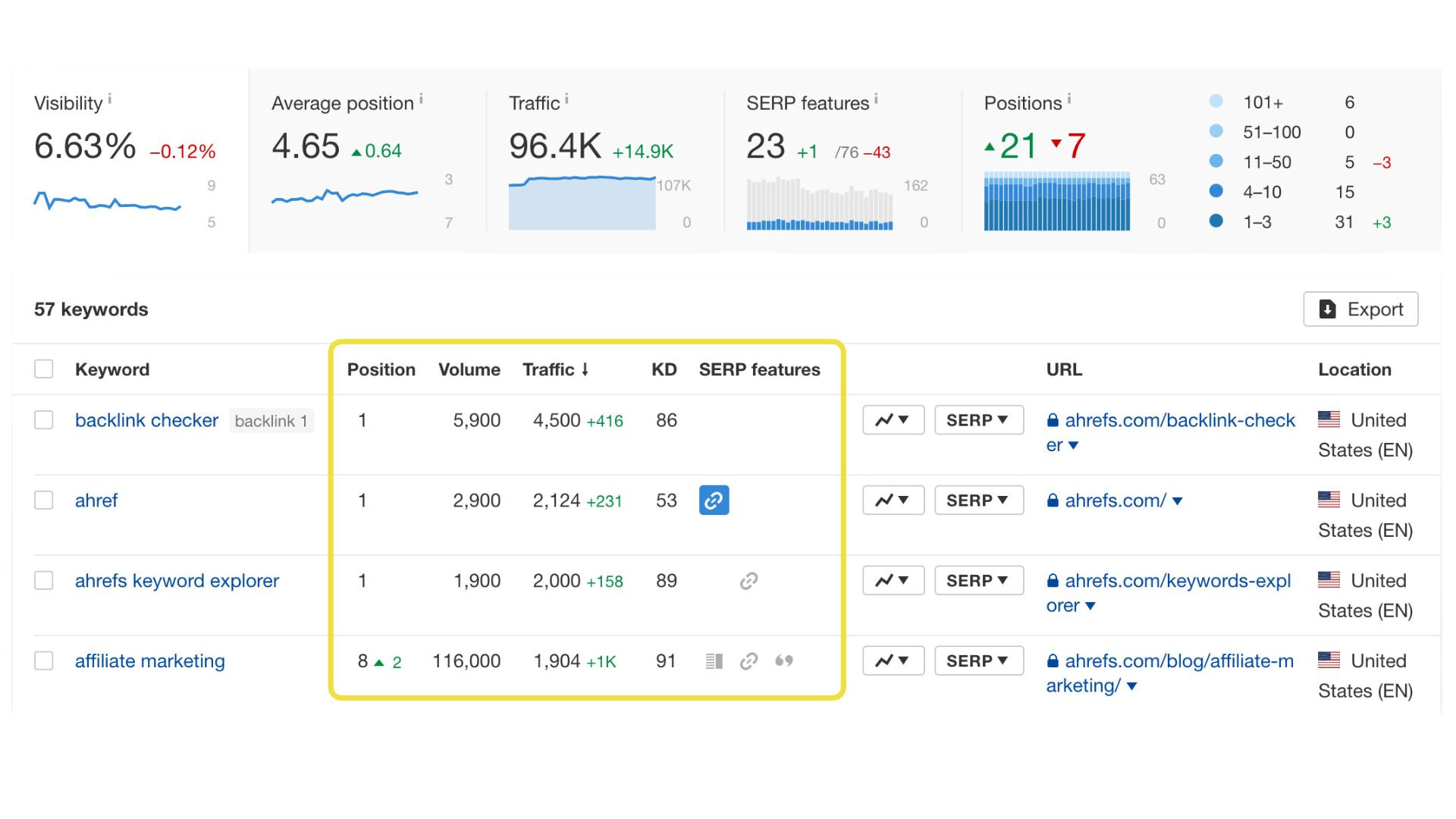Click the lock icon beside ahrefs.com/
1456x819 pixels.
(1053, 500)
